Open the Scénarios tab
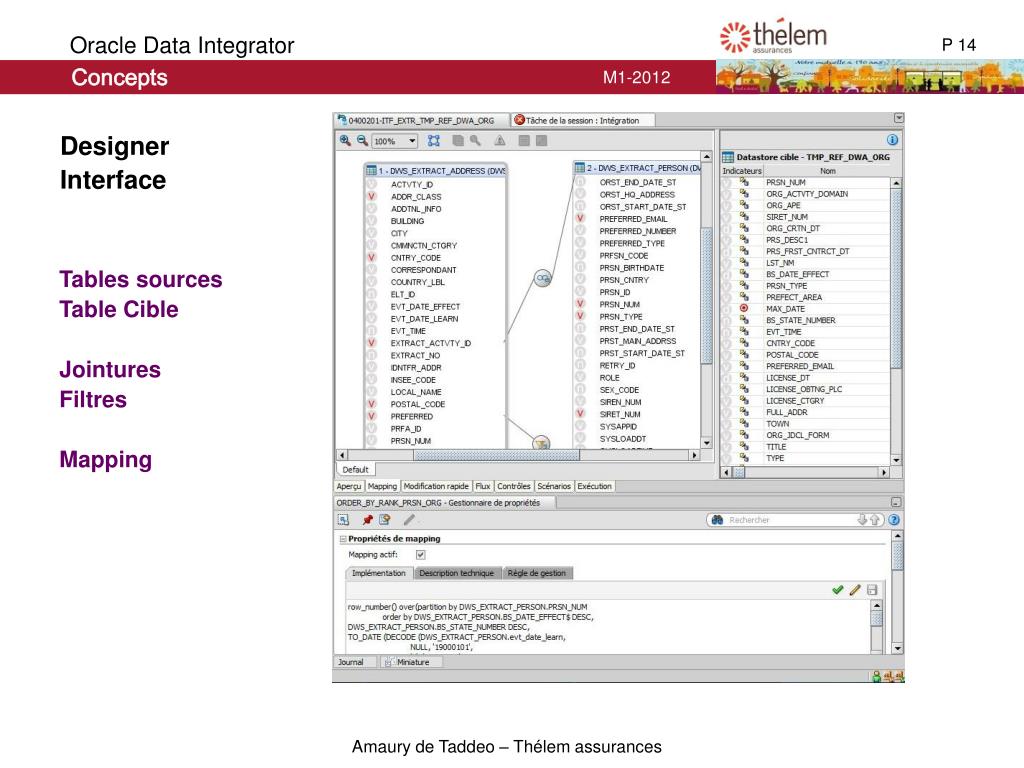Screen dimensions: 1024x768 tap(554, 487)
